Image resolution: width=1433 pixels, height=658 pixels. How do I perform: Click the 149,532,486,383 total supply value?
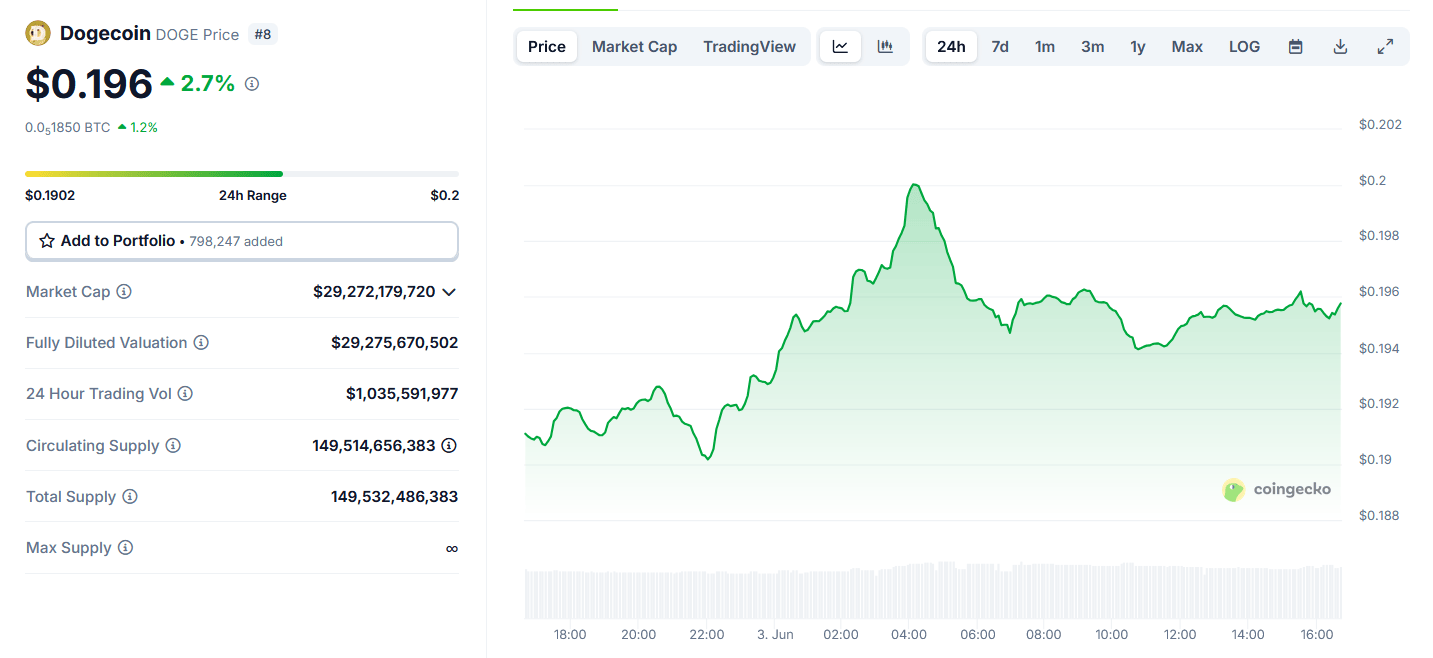[395, 497]
